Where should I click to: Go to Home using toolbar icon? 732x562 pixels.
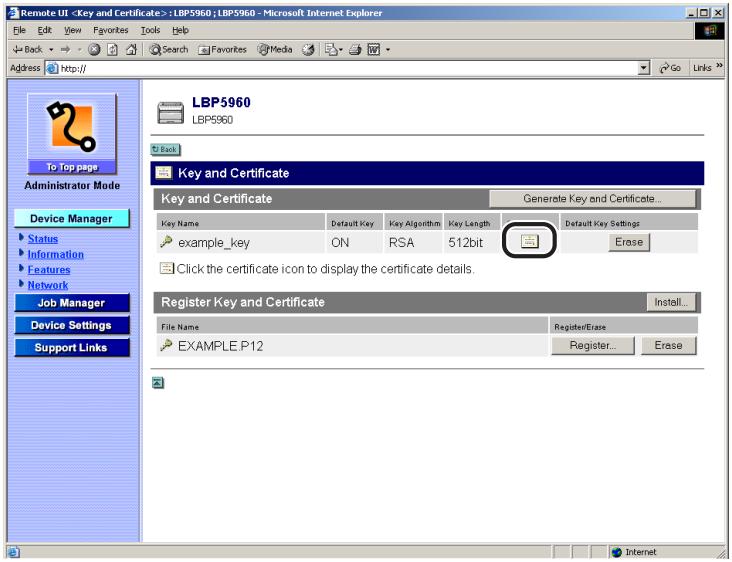(132, 49)
